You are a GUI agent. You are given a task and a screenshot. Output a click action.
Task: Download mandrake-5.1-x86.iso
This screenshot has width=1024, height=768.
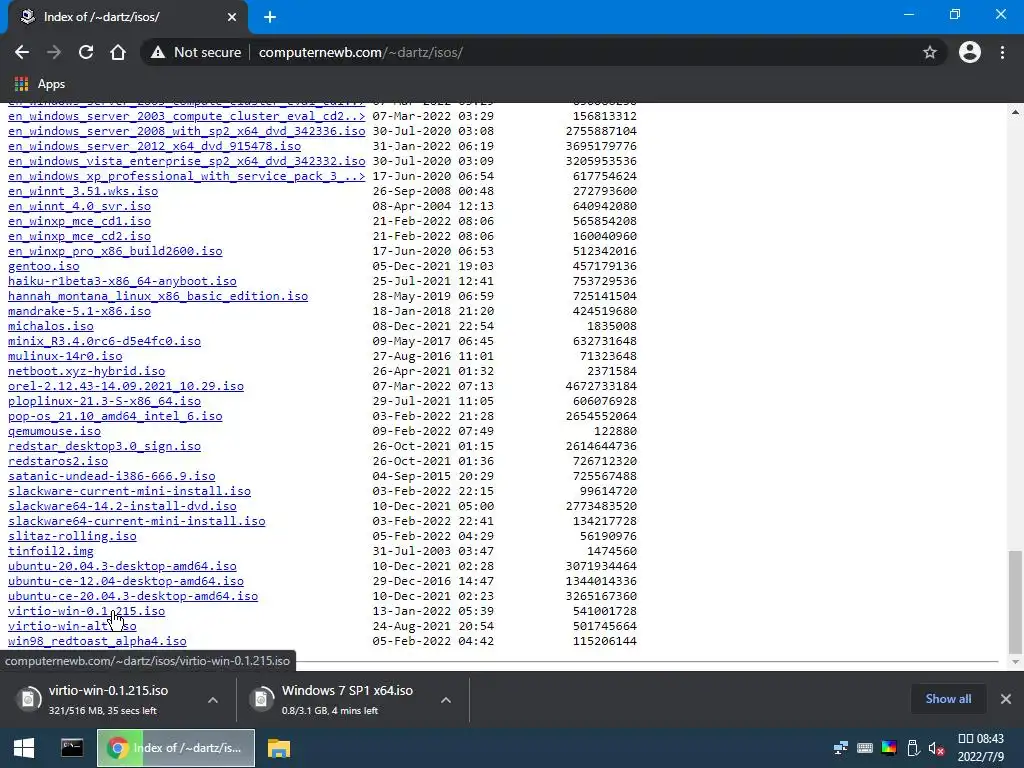pyautogui.click(x=80, y=312)
